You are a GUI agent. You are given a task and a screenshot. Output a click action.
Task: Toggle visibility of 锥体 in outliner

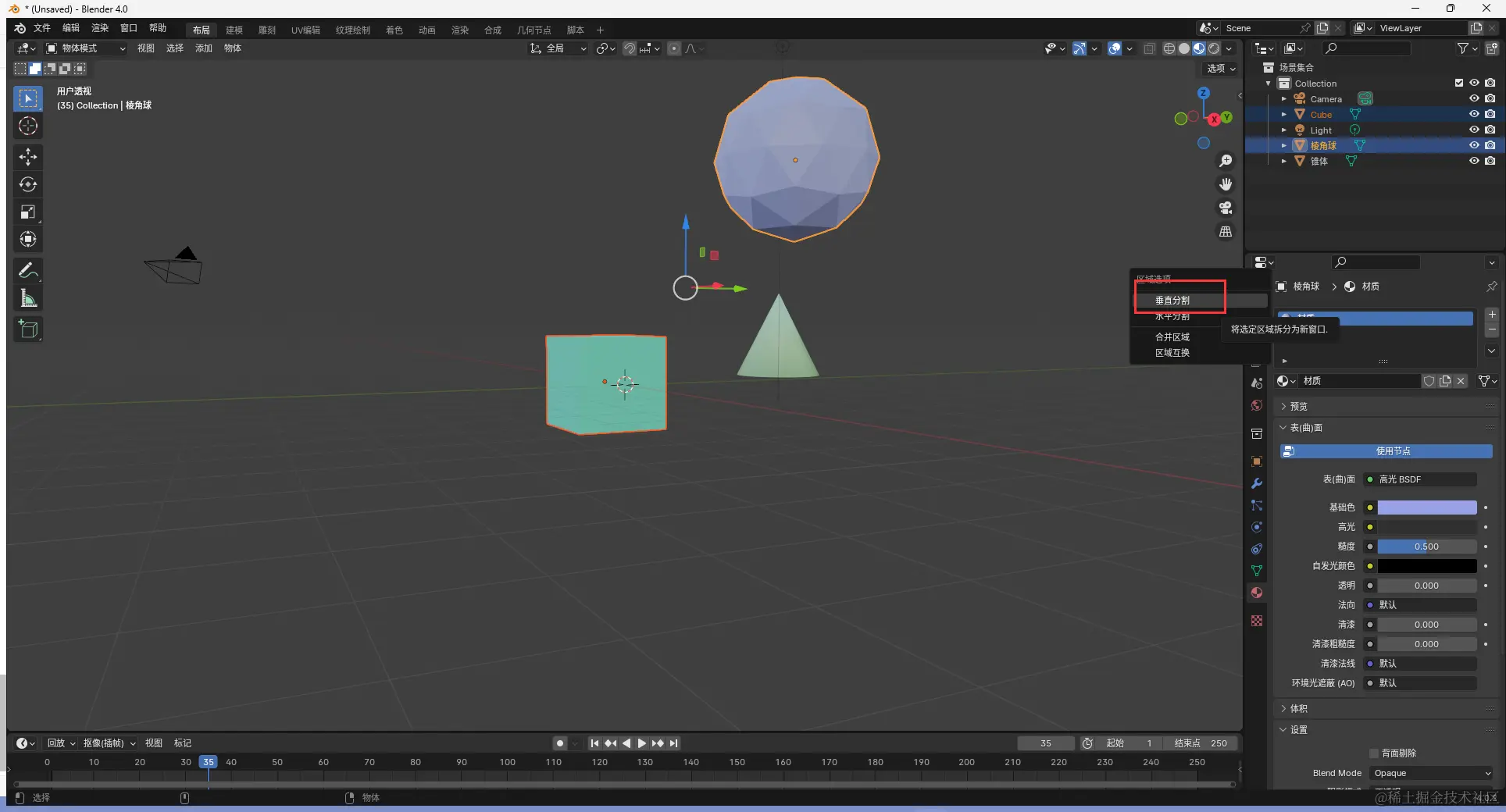(1474, 161)
